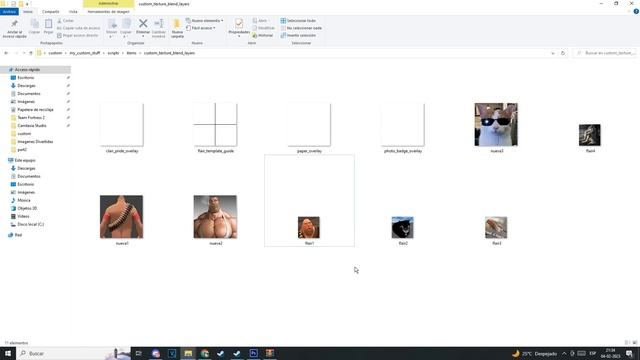The width and height of the screenshot is (640, 360).
Task: Open Papelera de reciclaje in sidebar
Action: [35, 110]
